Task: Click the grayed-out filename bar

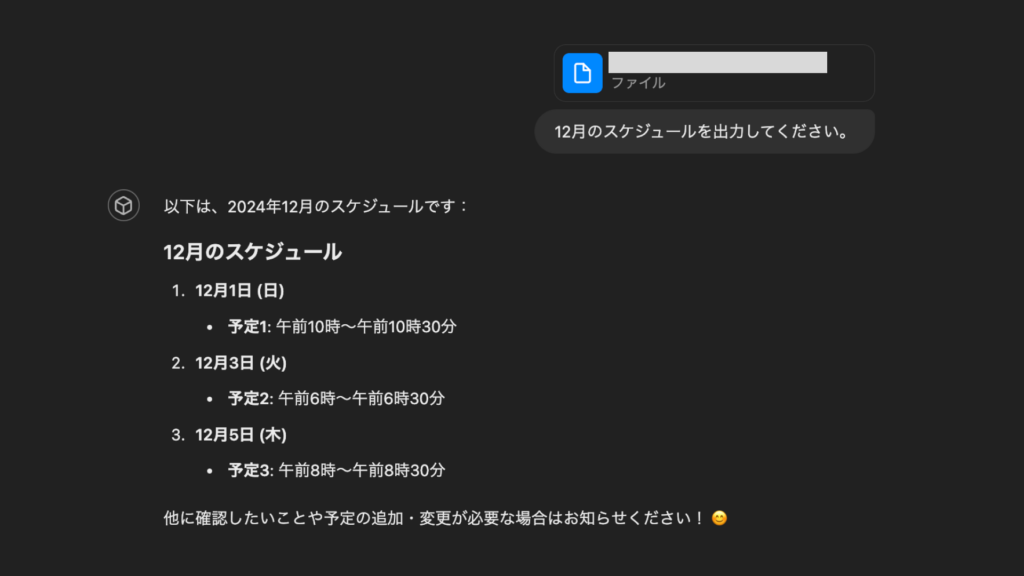Action: (x=717, y=62)
